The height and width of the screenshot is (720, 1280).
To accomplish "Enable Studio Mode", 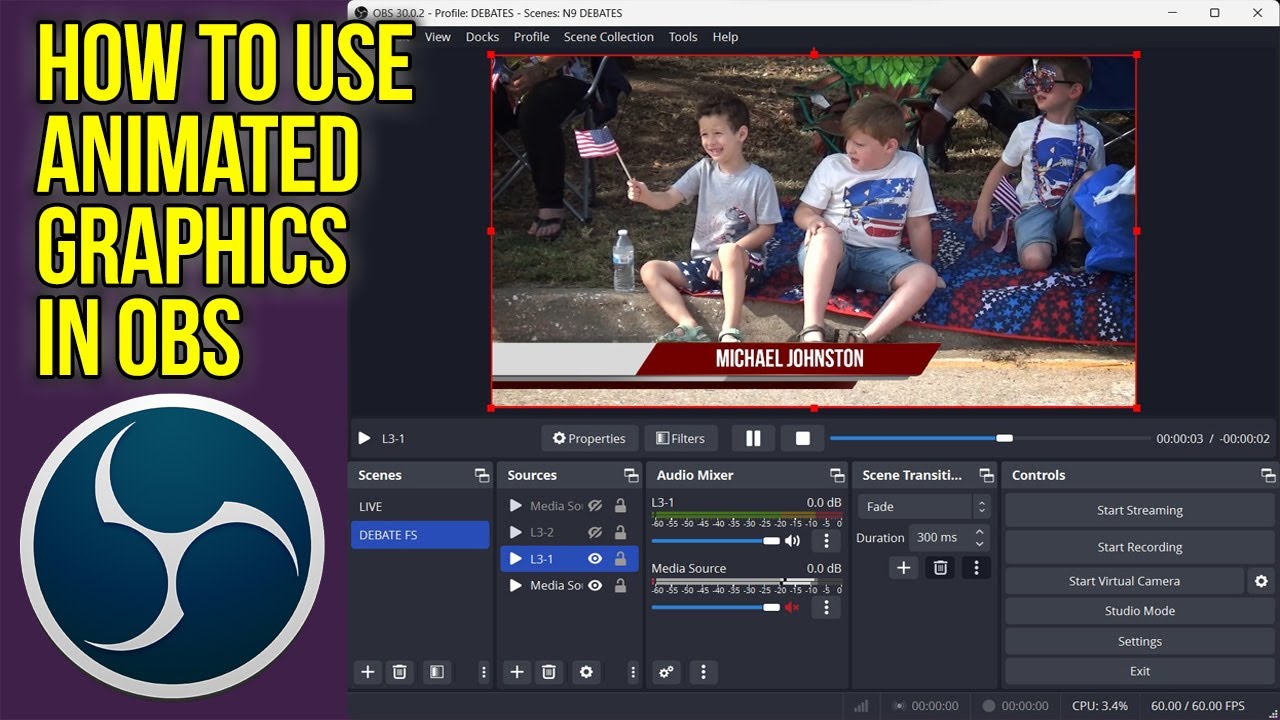I will 1139,611.
